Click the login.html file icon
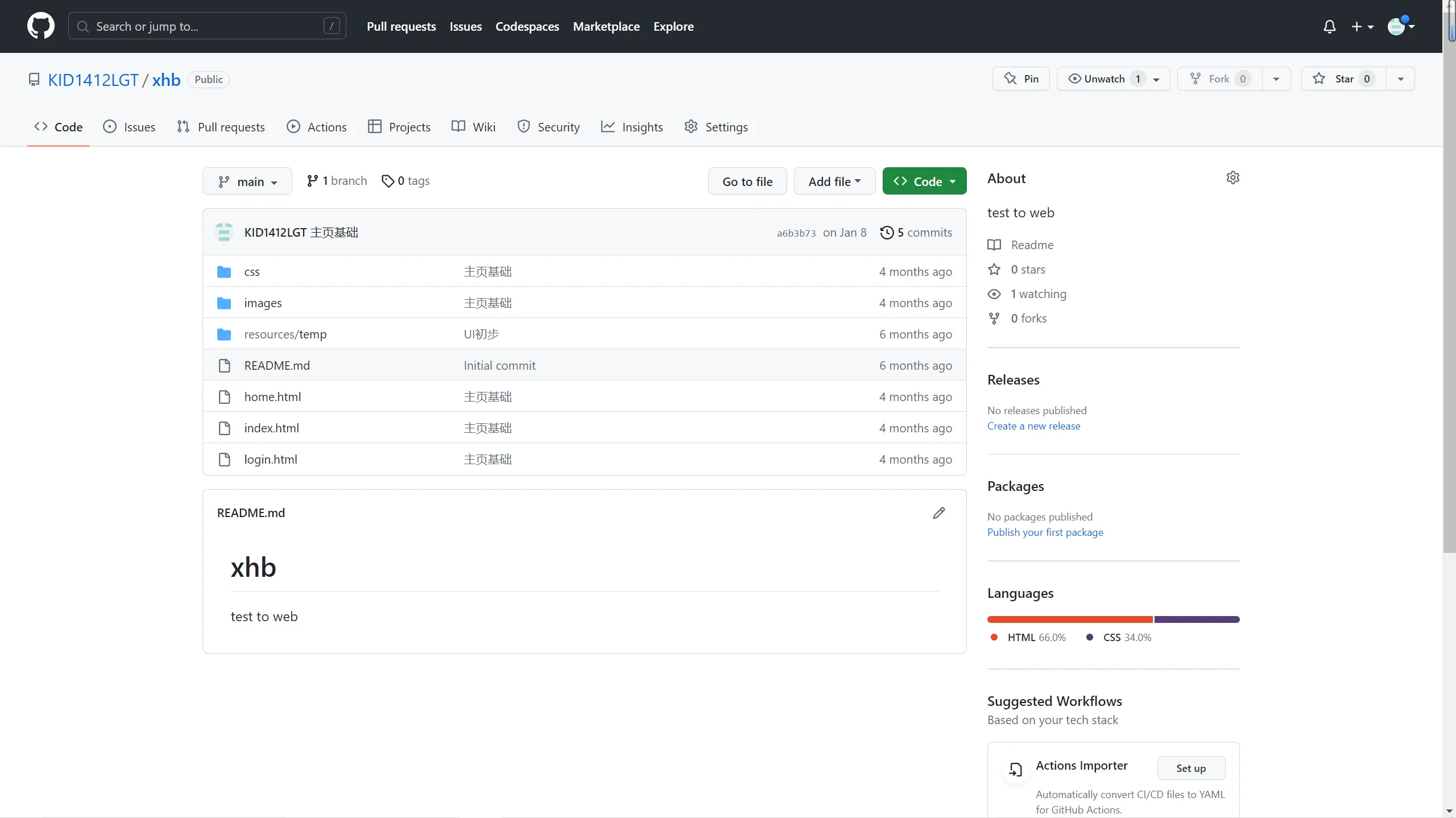1456x818 pixels. (x=224, y=460)
